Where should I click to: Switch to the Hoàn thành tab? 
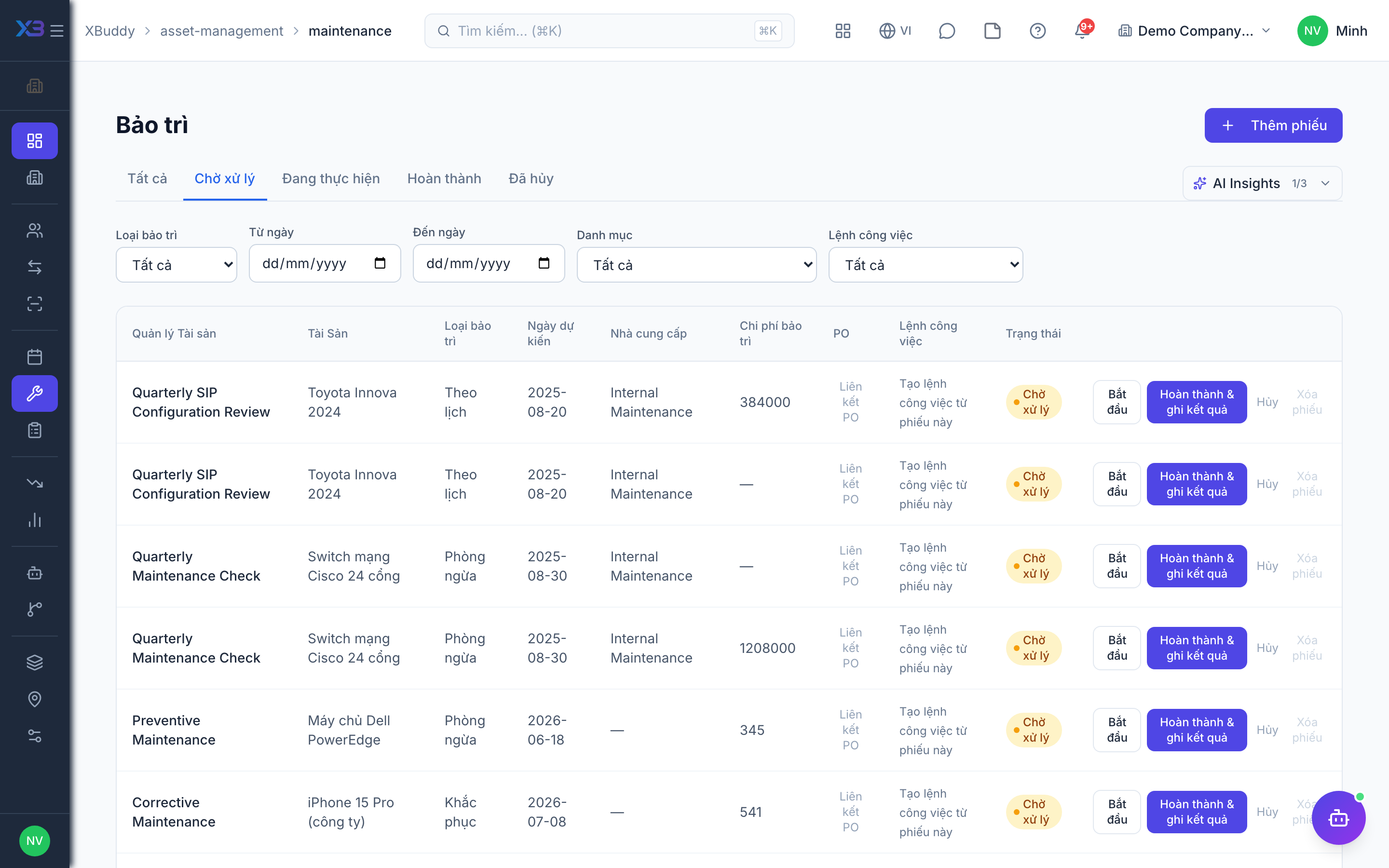(x=444, y=178)
